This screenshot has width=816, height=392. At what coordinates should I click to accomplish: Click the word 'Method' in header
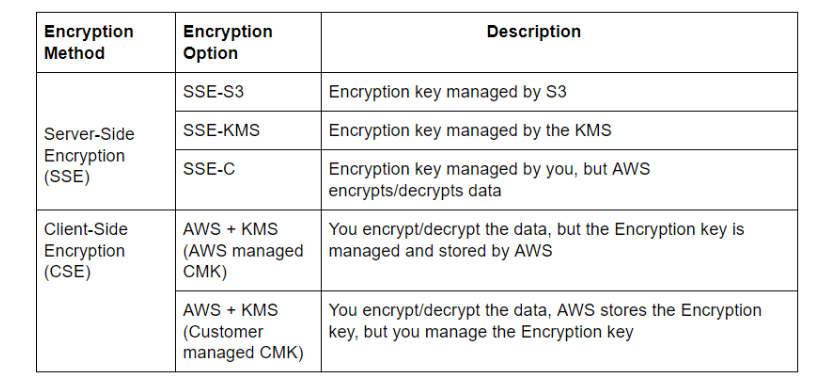click(74, 53)
